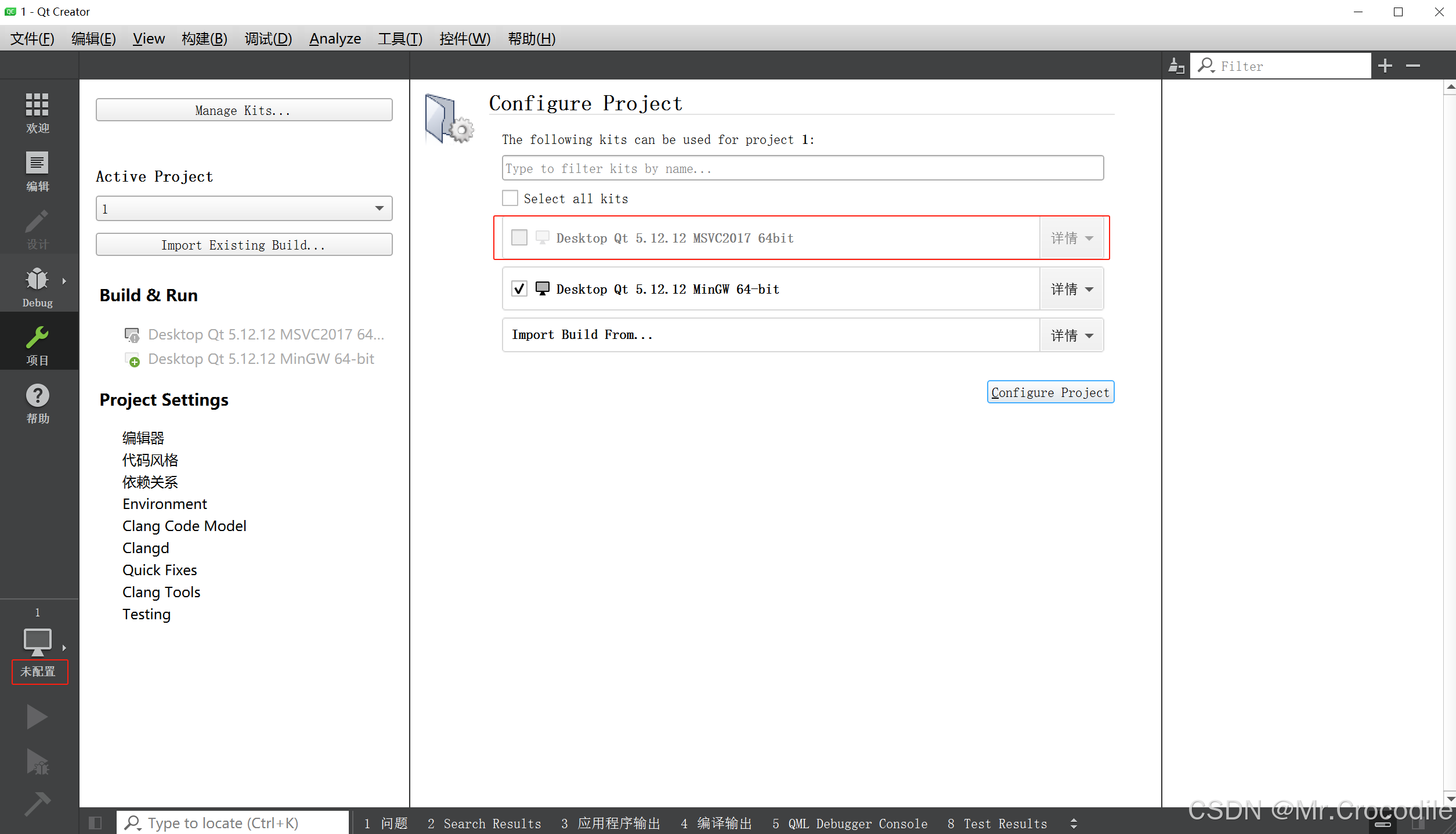Check the Desktop Qt MSVC2017 64bit checkbox
Viewport: 1456px width, 834px height.
(519, 238)
